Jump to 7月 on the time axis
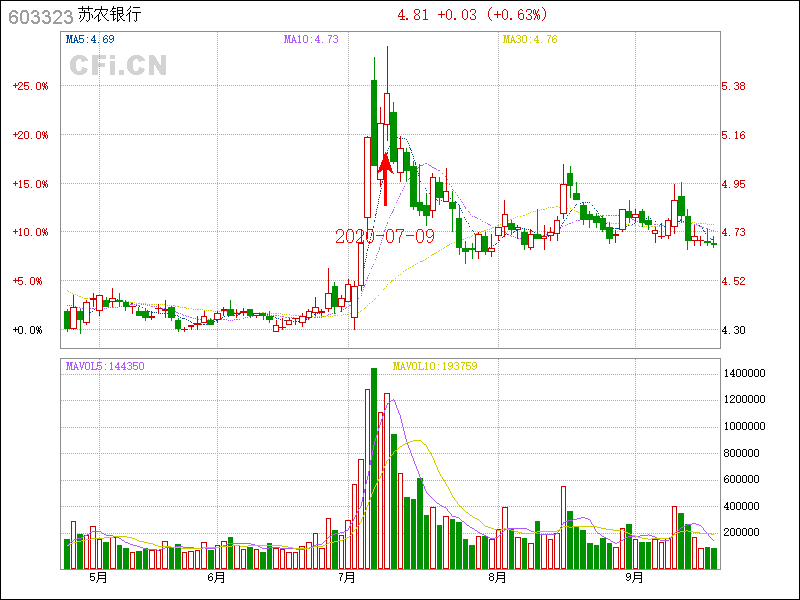 click(347, 578)
